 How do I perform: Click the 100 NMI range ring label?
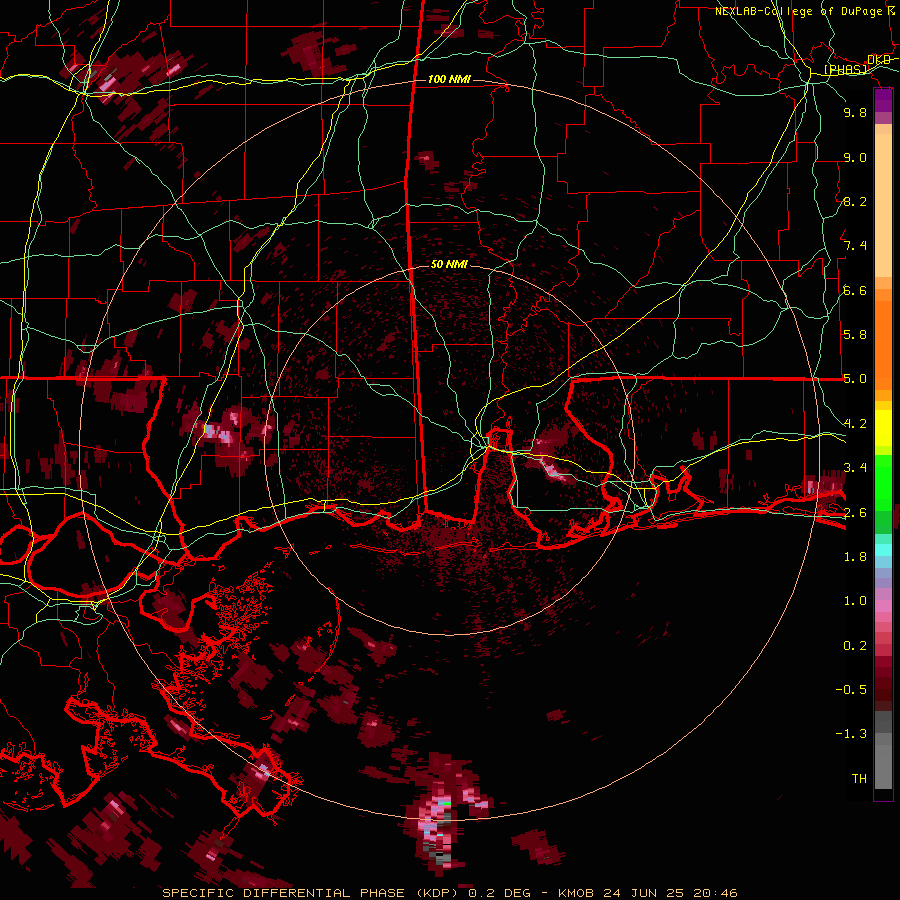449,79
